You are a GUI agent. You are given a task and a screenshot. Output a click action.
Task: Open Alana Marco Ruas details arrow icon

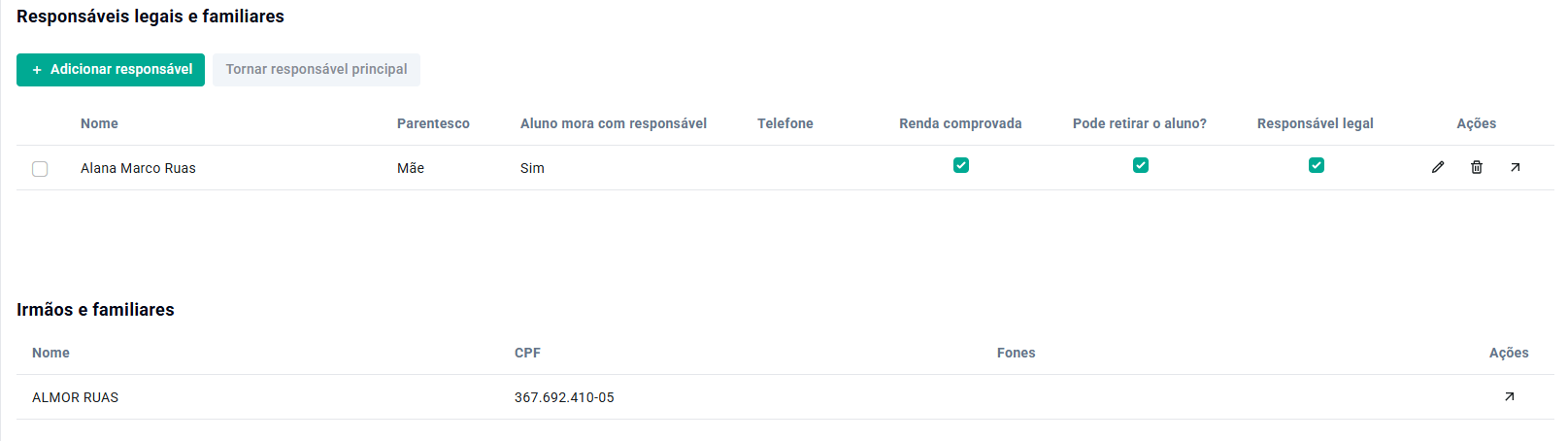tap(1516, 167)
